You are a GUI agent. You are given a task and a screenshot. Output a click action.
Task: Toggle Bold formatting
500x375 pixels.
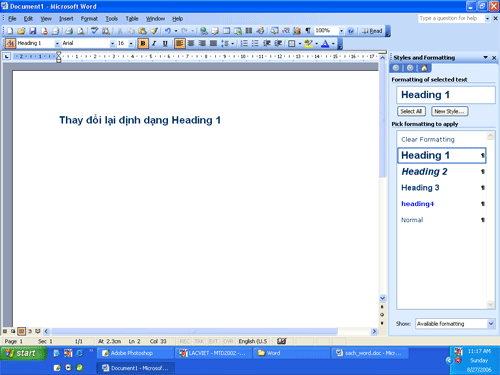point(143,43)
